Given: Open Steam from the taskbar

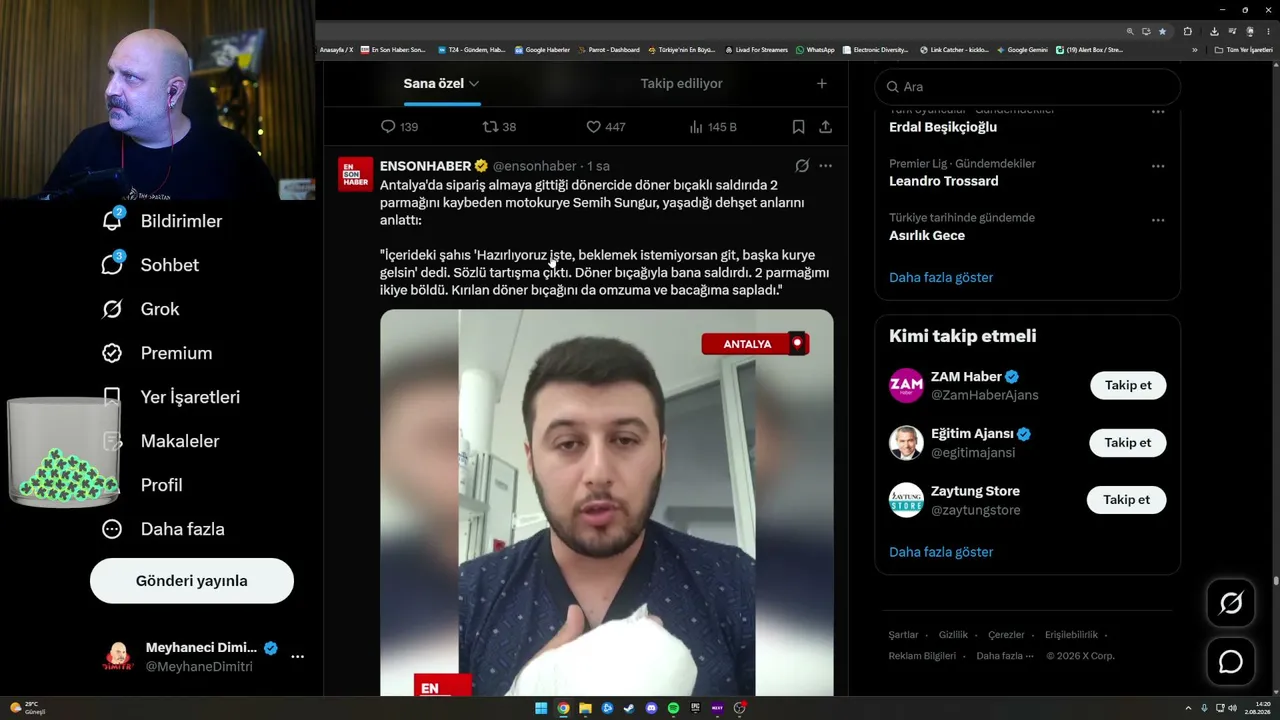Looking at the screenshot, I should (629, 708).
